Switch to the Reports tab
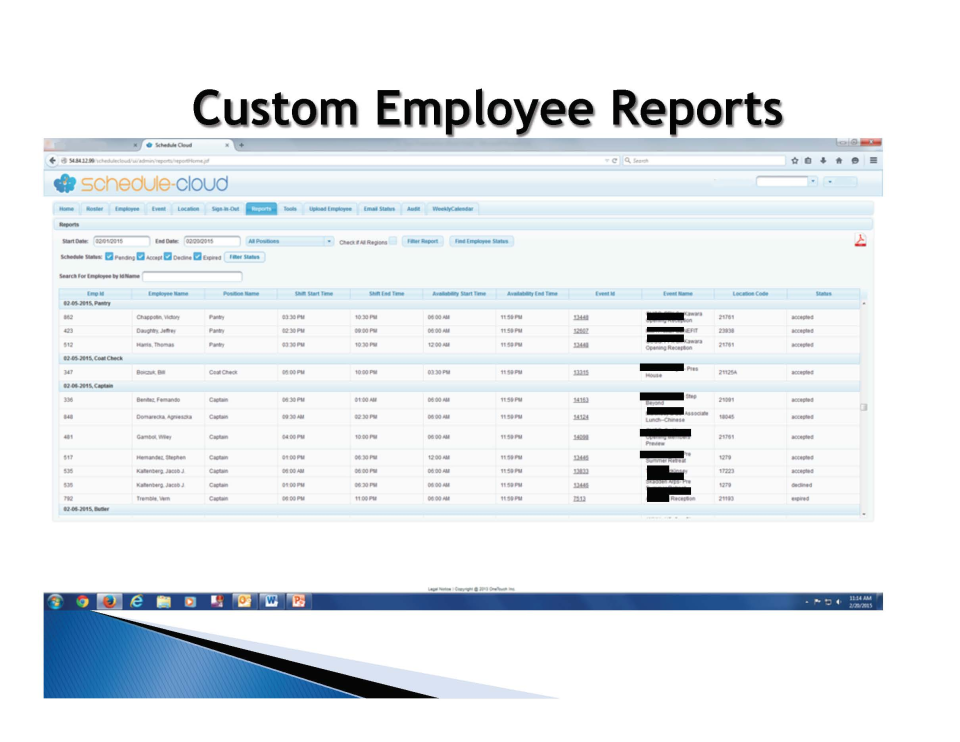Image resolution: width=960 pixels, height=742 pixels. (262, 209)
